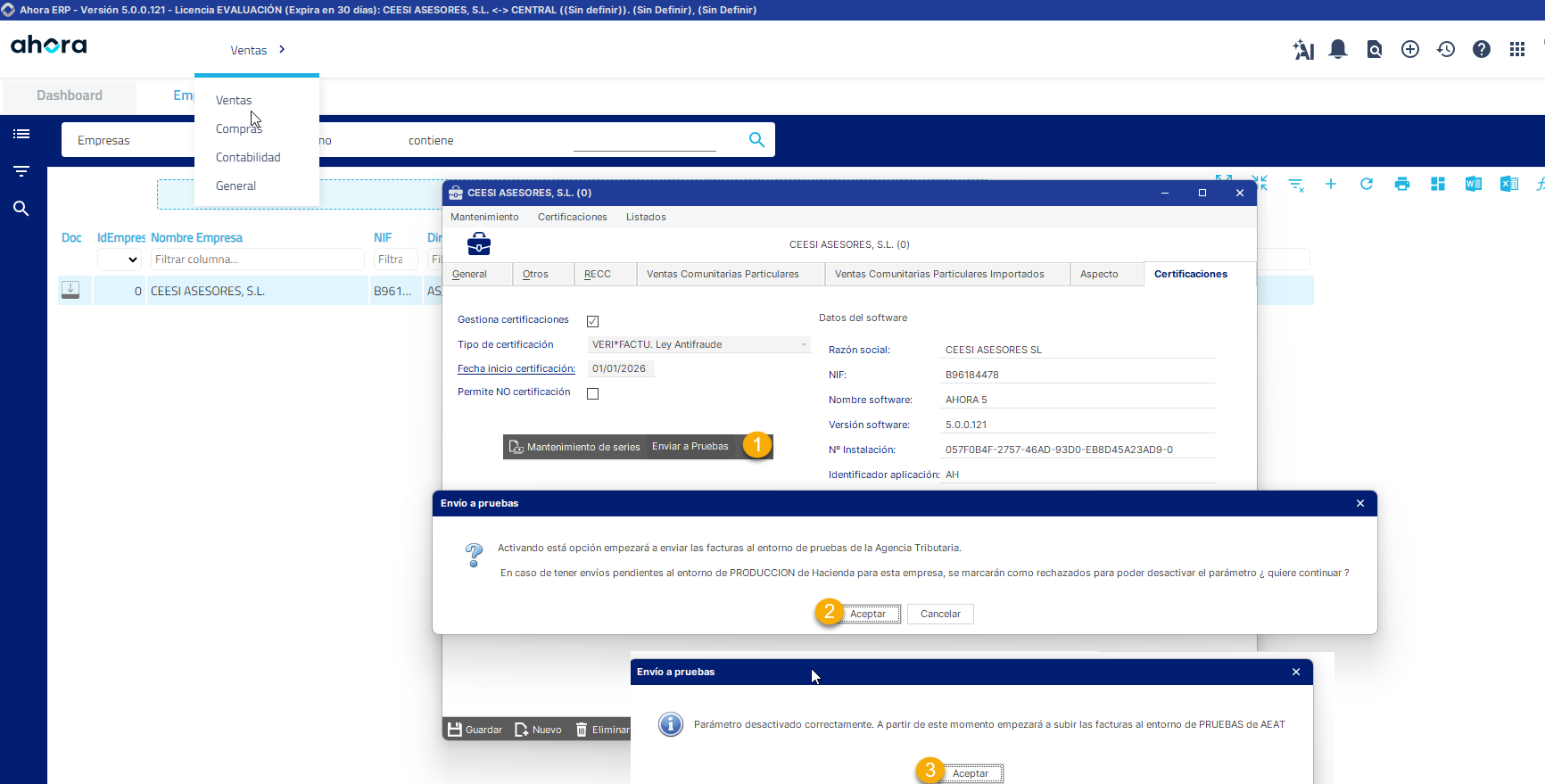Open the apps grid icon
Viewport: 1545px width, 784px height.
coord(1517,49)
